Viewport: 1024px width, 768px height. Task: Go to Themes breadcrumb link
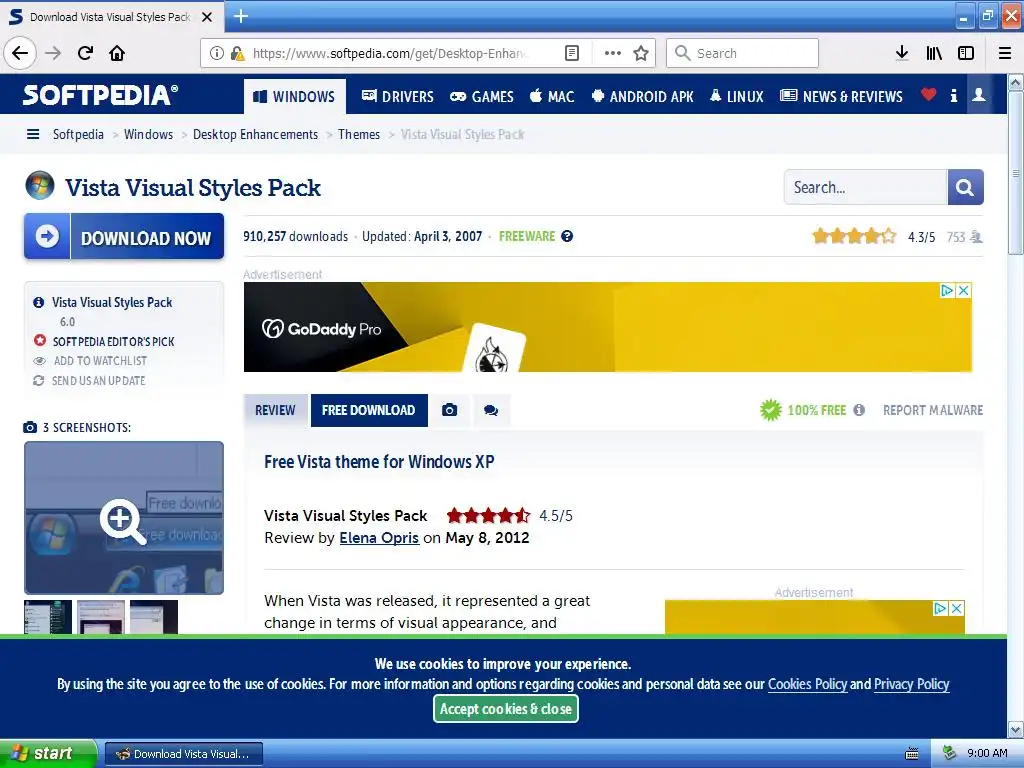[x=359, y=135]
